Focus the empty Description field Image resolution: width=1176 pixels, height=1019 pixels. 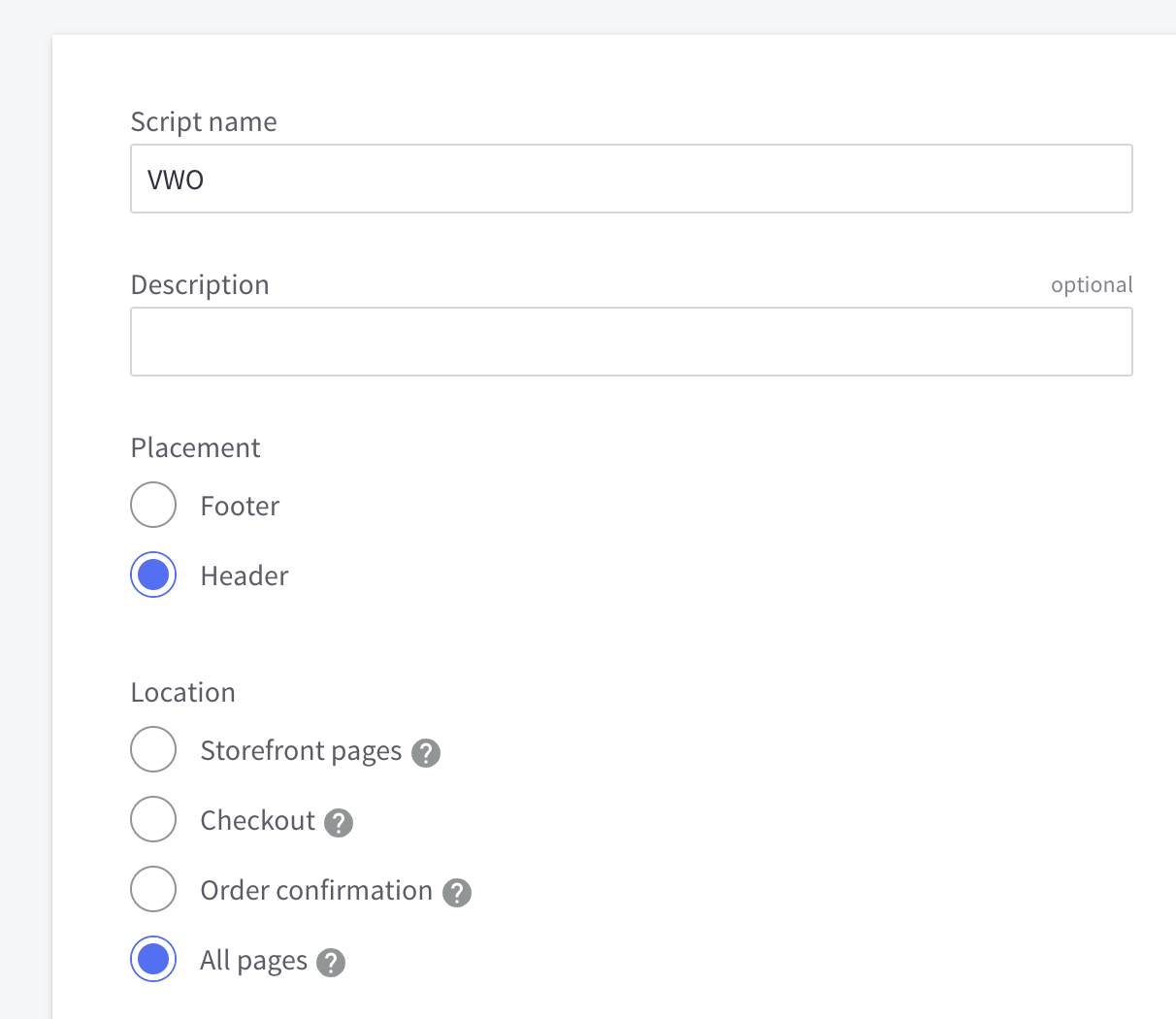pyautogui.click(x=632, y=342)
